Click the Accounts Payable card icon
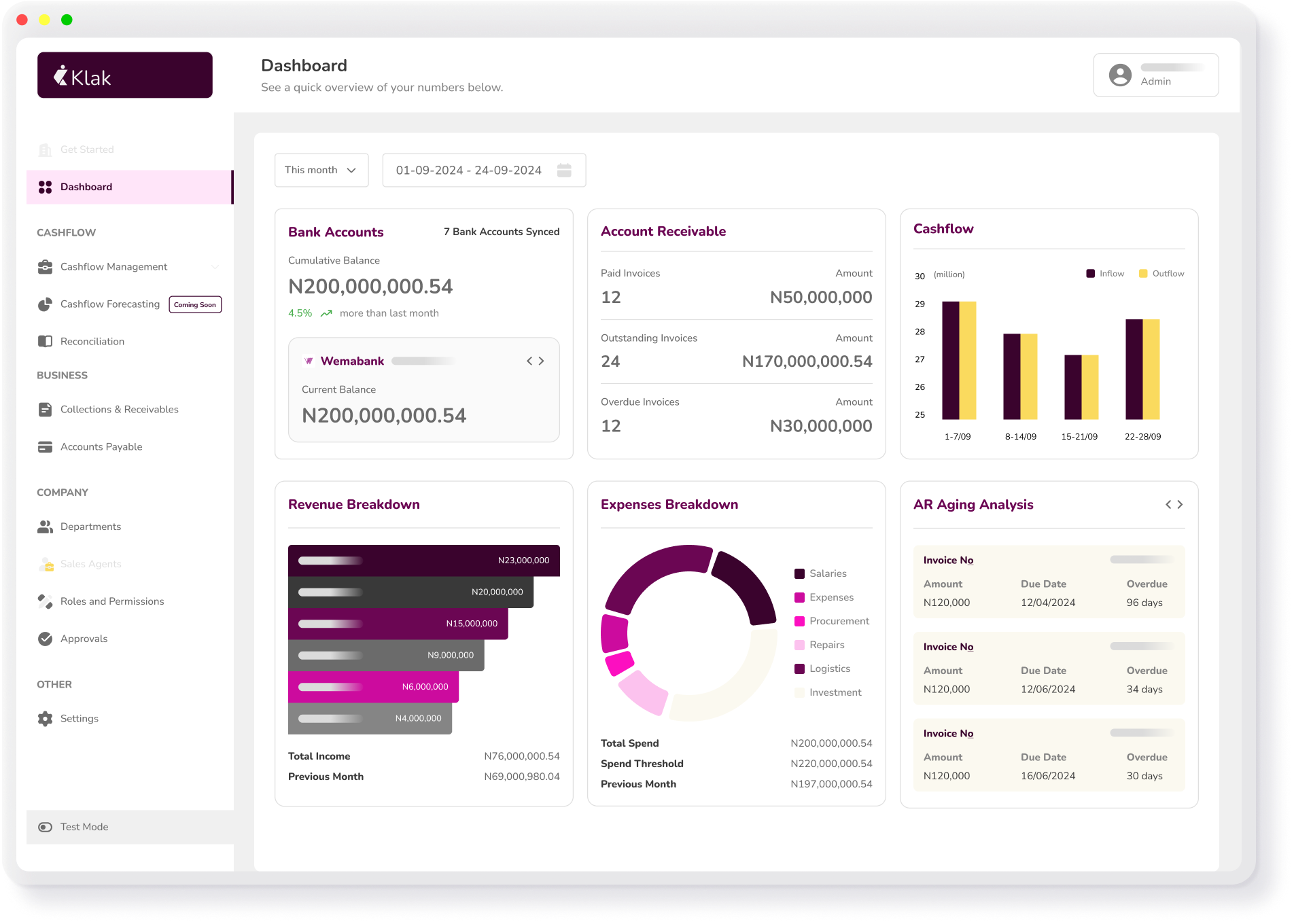The width and height of the screenshot is (1294, 924). 45,447
